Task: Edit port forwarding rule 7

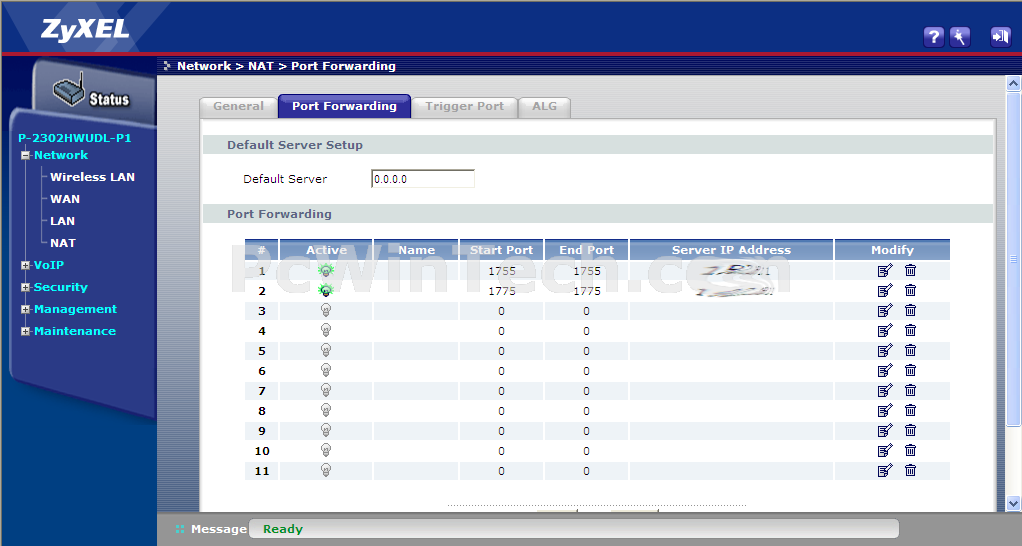Action: click(884, 390)
